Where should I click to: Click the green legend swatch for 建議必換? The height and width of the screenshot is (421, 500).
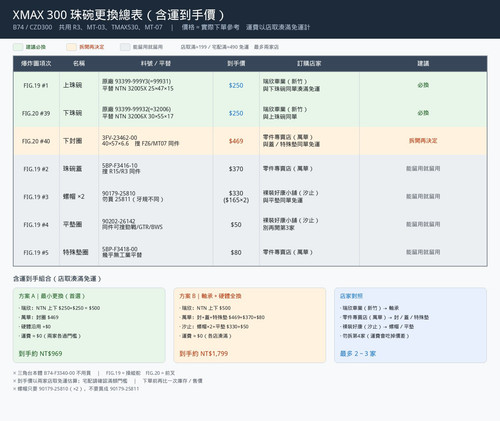(x=18, y=47)
